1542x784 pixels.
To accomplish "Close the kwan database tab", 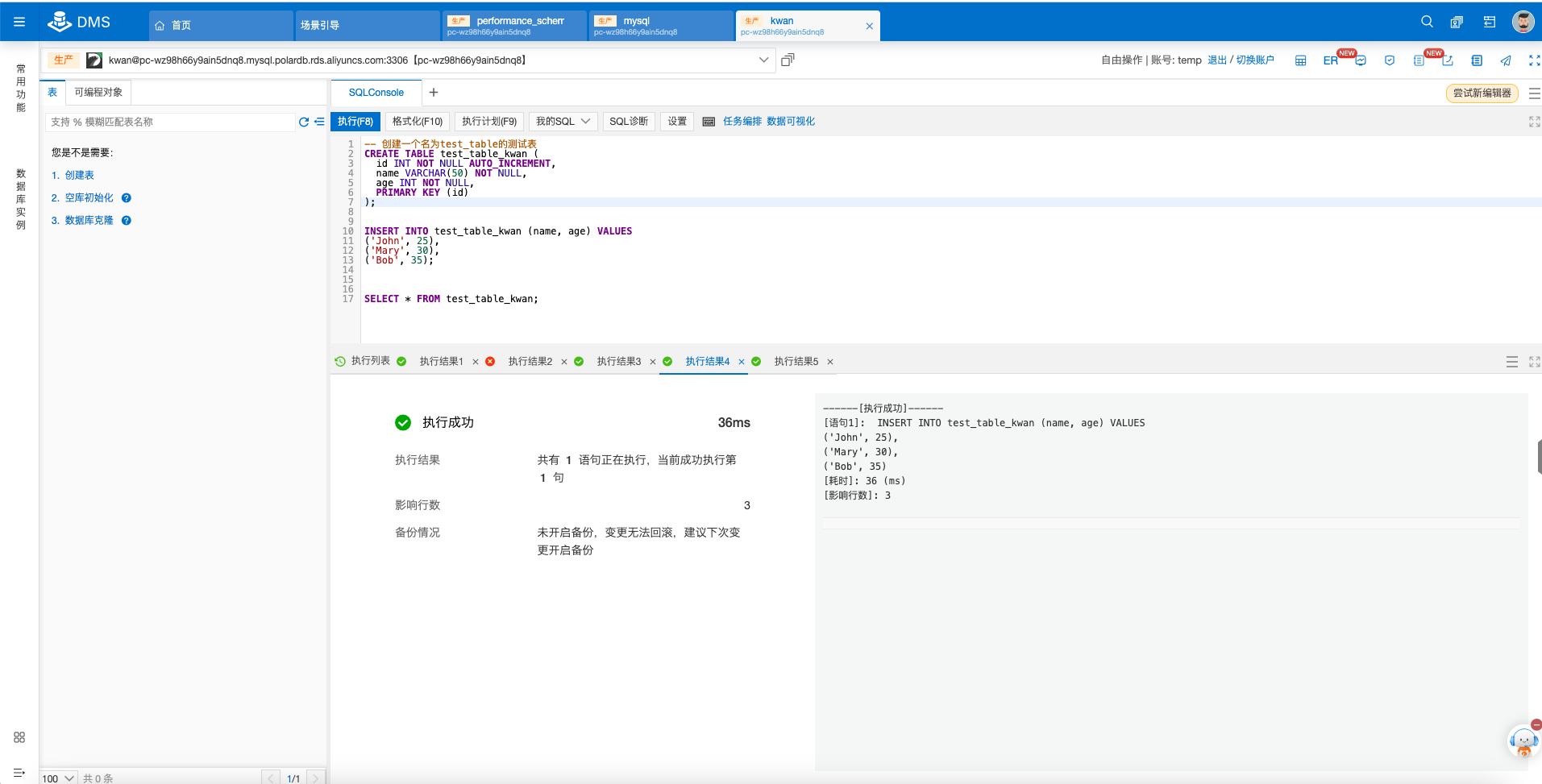I will coord(869,26).
